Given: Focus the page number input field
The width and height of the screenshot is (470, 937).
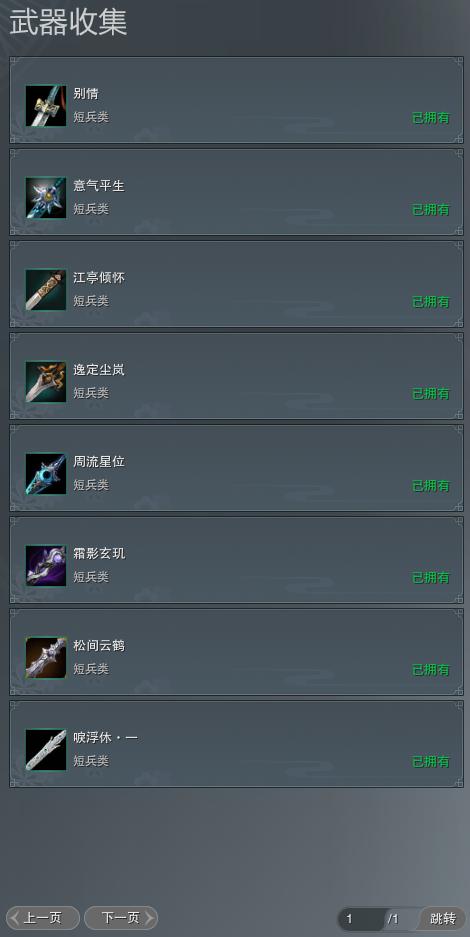Looking at the screenshot, I should 361,919.
